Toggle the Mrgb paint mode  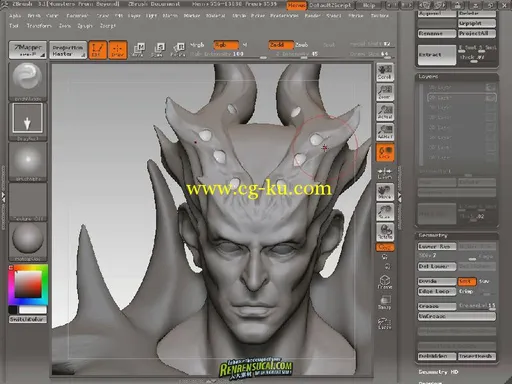(197, 45)
